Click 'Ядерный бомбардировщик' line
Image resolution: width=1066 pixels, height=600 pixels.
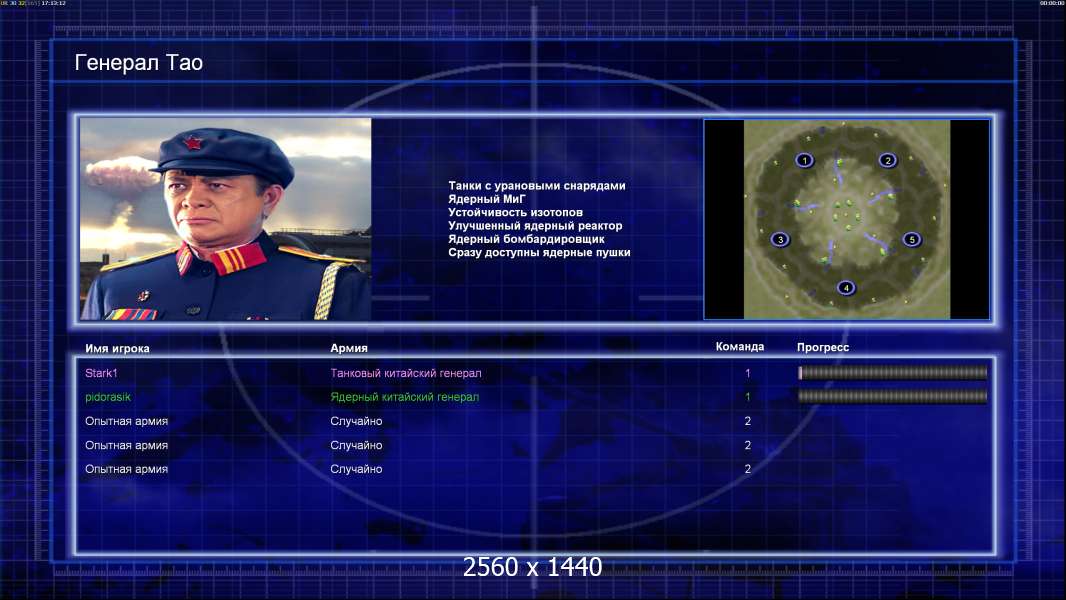point(526,239)
